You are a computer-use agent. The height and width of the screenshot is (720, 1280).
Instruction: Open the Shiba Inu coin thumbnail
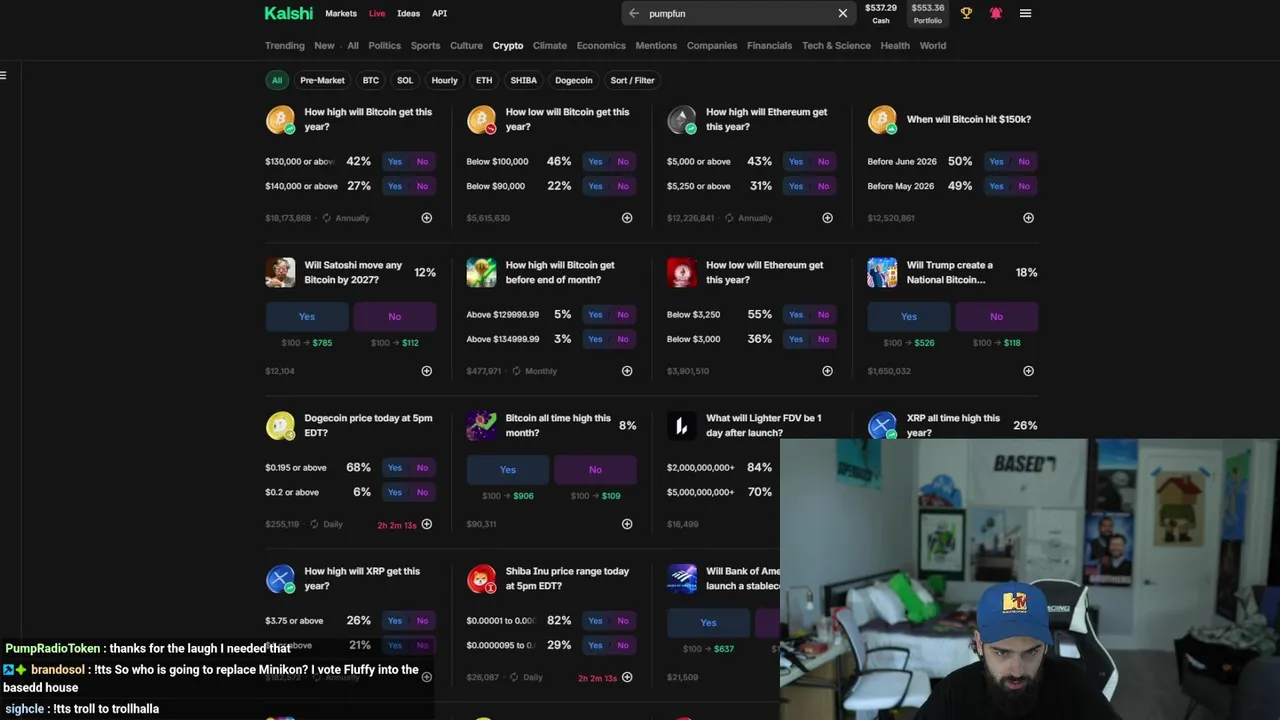[x=482, y=579]
